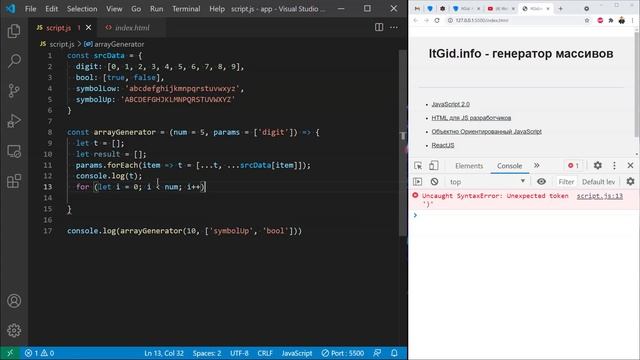The width and height of the screenshot is (640, 360).
Task: Open script.js:13 error source link
Action: point(600,196)
